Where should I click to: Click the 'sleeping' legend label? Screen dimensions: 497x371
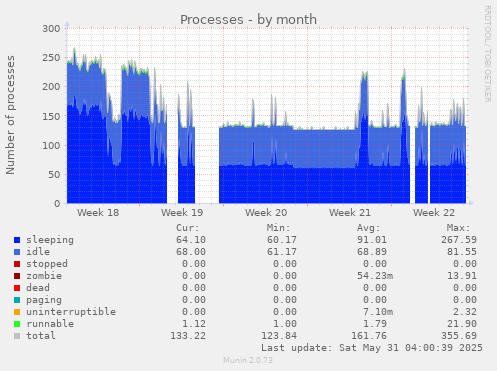tap(50, 240)
